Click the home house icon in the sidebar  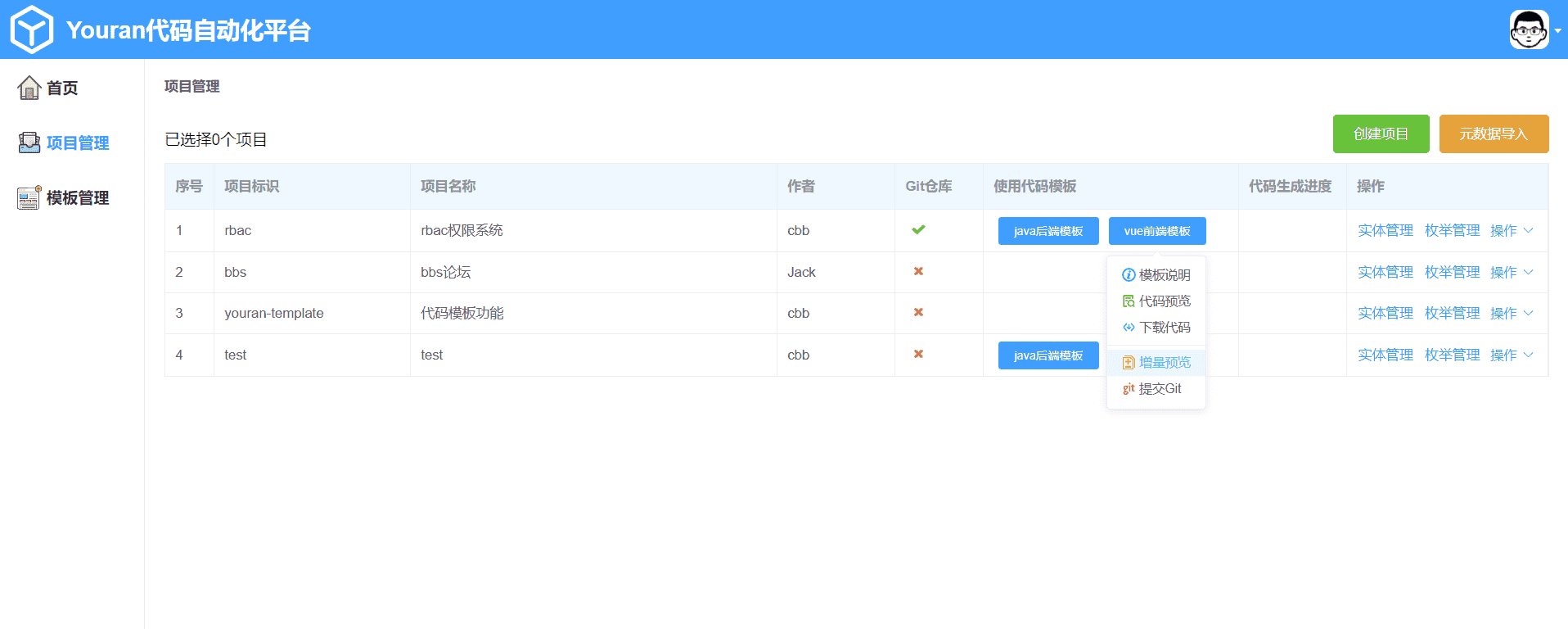click(29, 87)
